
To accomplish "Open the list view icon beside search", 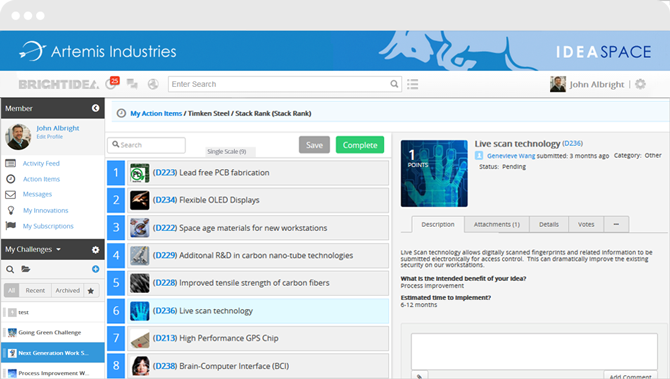I will 412,84.
